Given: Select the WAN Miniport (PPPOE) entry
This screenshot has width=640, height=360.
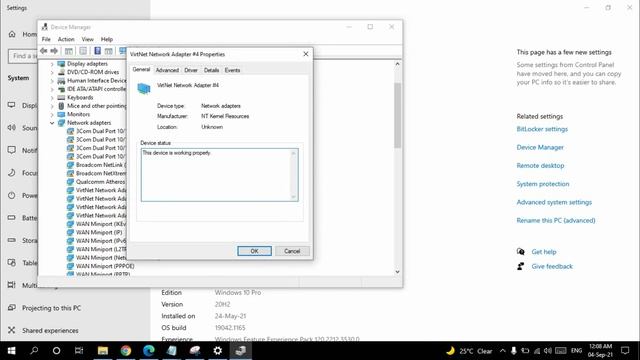Looking at the screenshot, I should pyautogui.click(x=105, y=266).
